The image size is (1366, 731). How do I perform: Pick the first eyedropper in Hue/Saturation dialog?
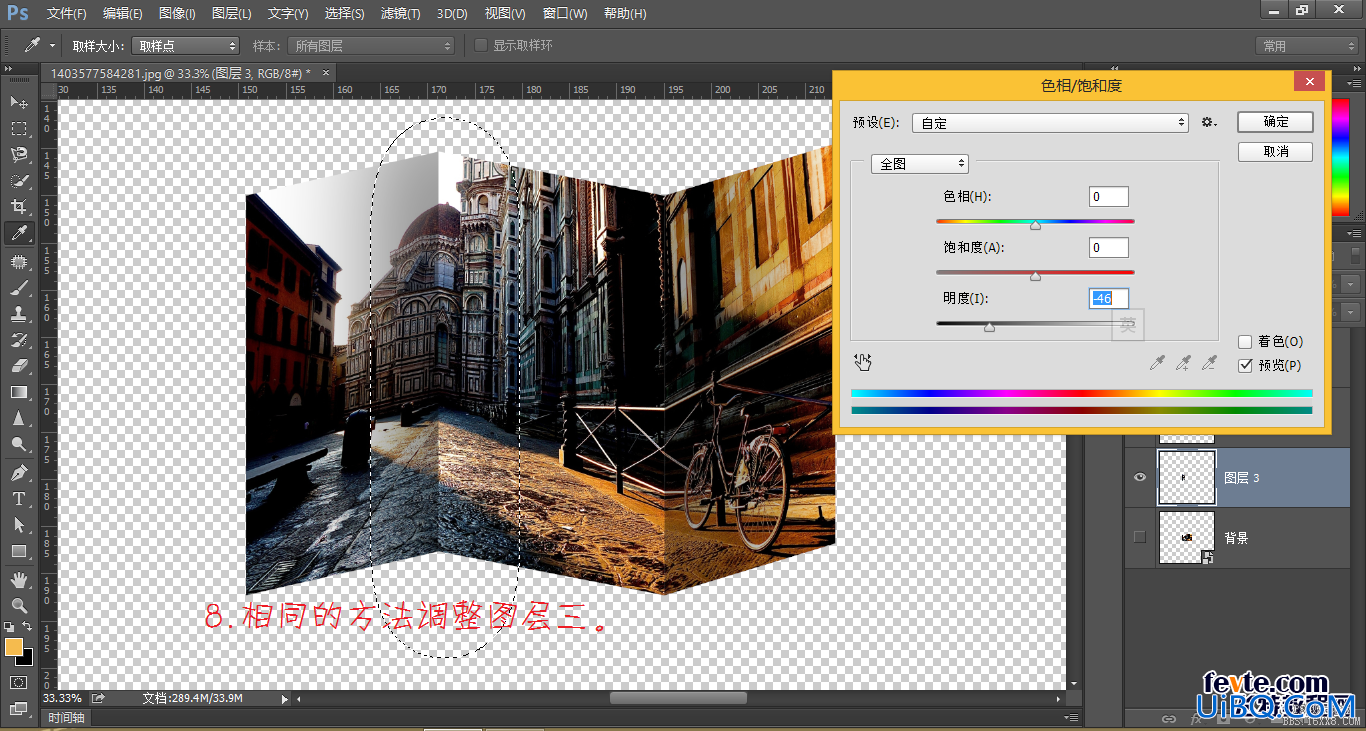[x=1157, y=363]
